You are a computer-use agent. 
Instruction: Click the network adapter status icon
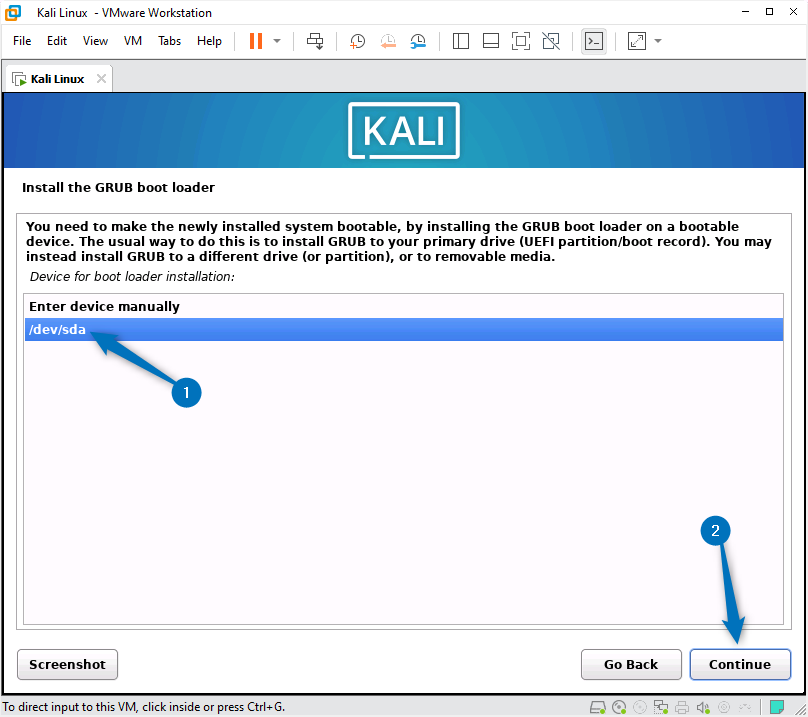(x=660, y=707)
